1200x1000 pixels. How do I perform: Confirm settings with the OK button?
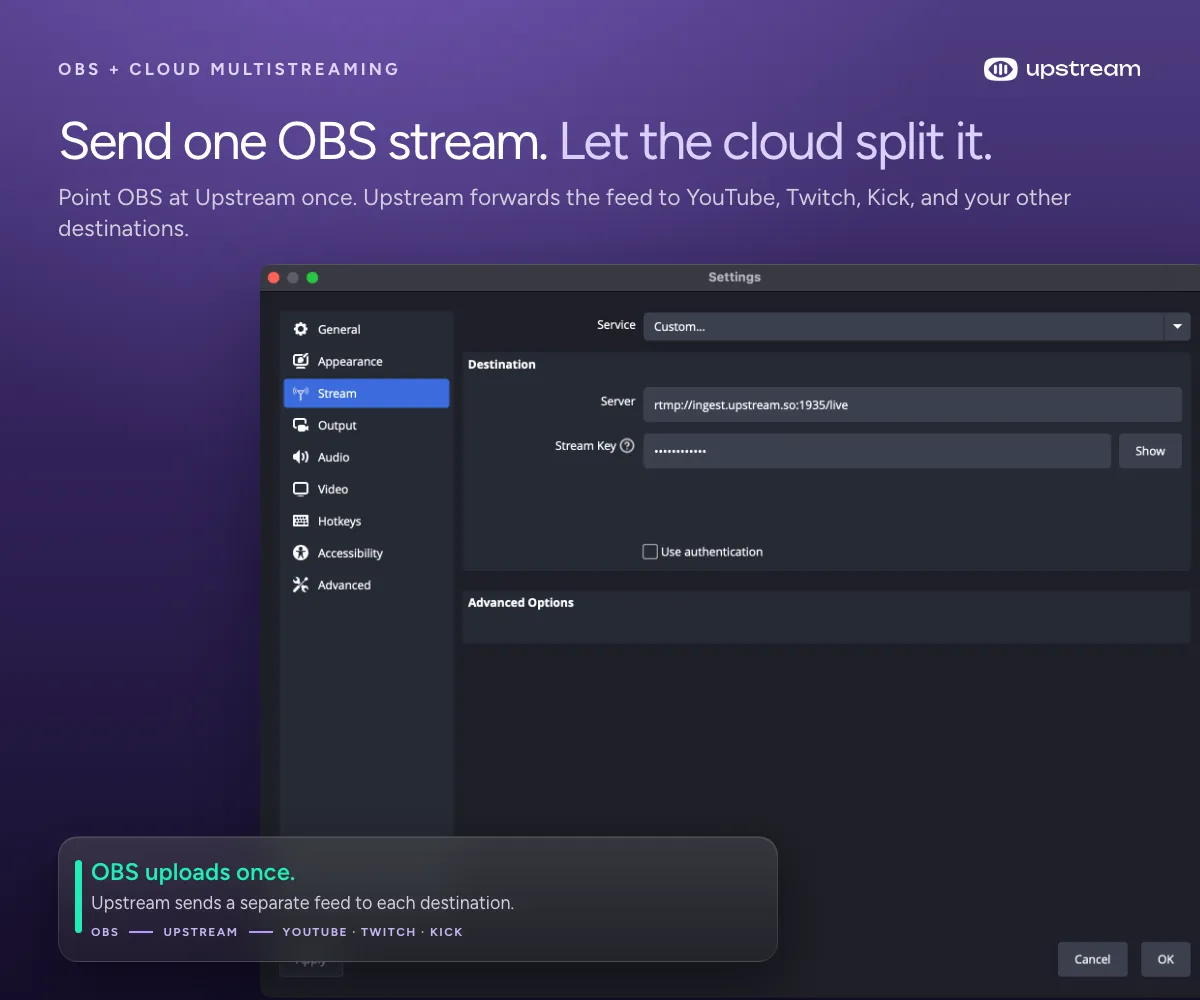coord(1166,959)
